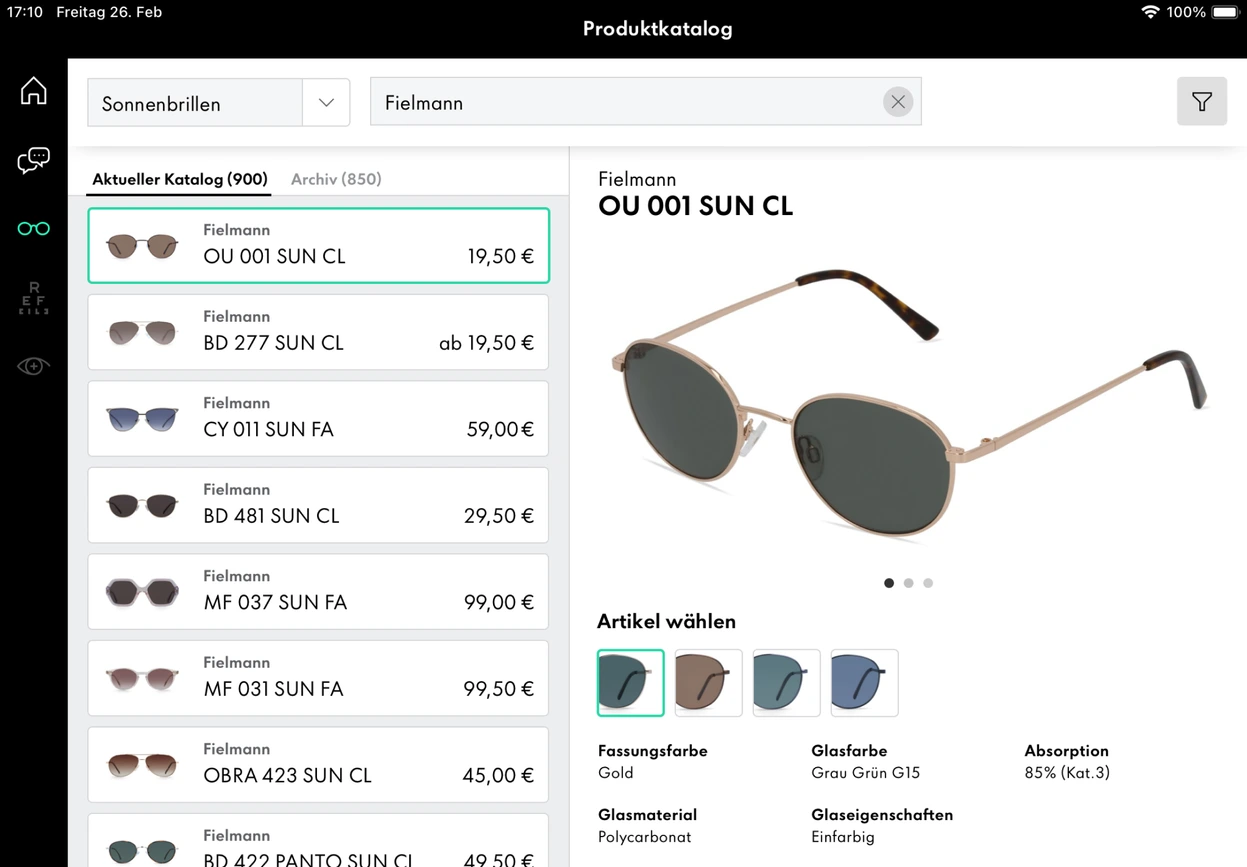Screen dimensions: 1247x867
Task: Click the 17:10 clock in status bar
Action: click(x=25, y=12)
